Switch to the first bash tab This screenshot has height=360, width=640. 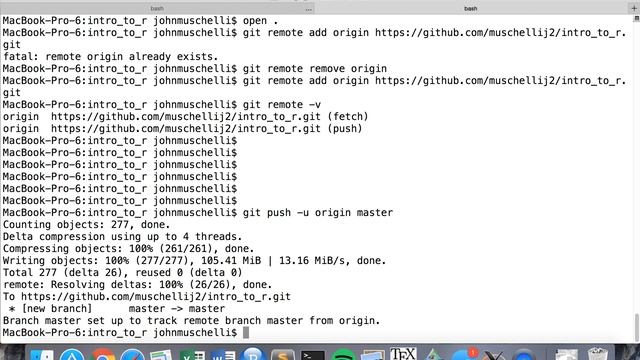pyautogui.click(x=157, y=8)
